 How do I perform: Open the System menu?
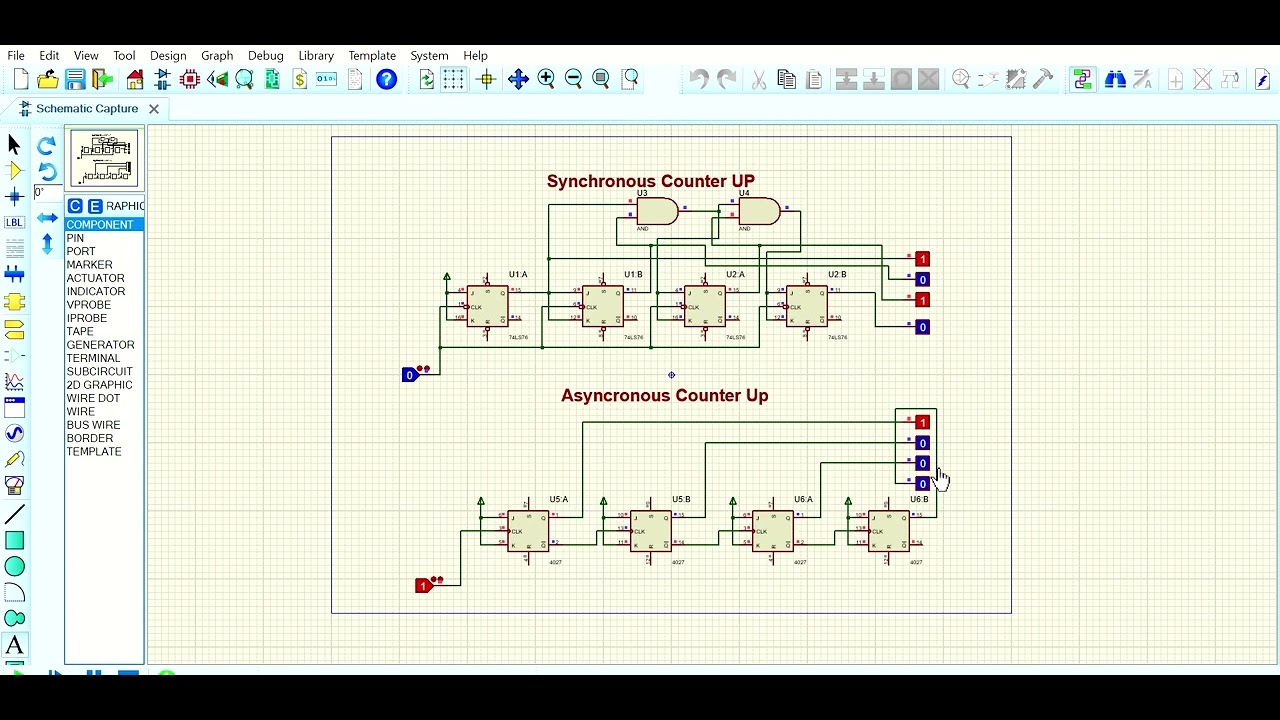pyautogui.click(x=429, y=56)
